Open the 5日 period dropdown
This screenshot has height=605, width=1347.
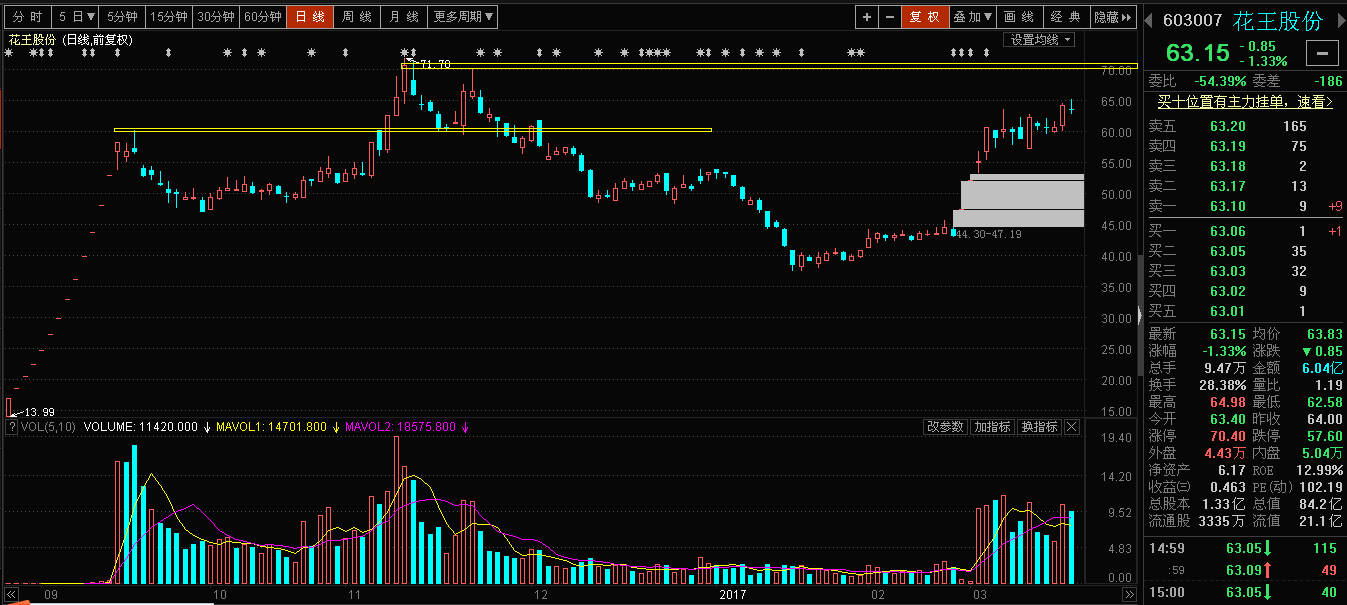(x=76, y=17)
